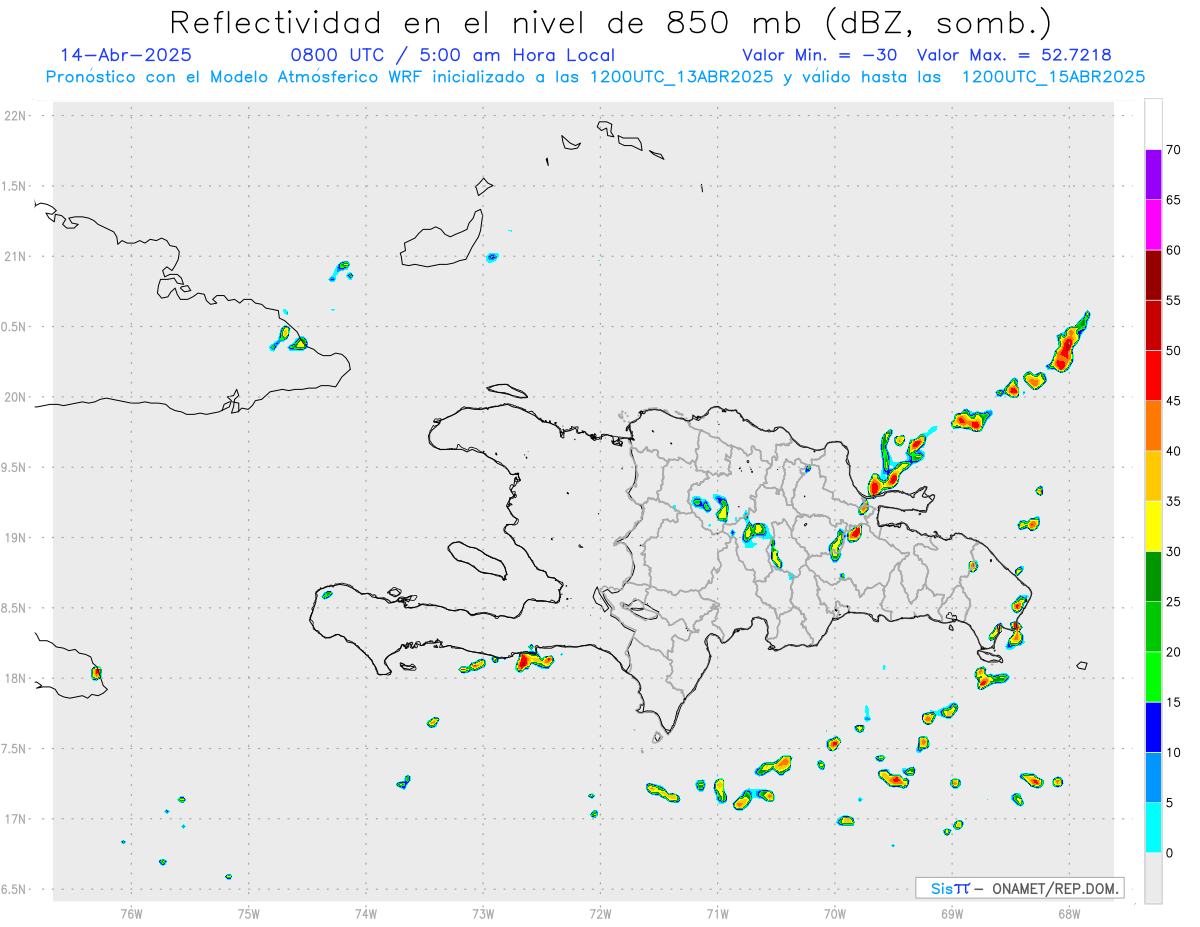Pick the orange 40–45 dBZ color band

(1153, 426)
